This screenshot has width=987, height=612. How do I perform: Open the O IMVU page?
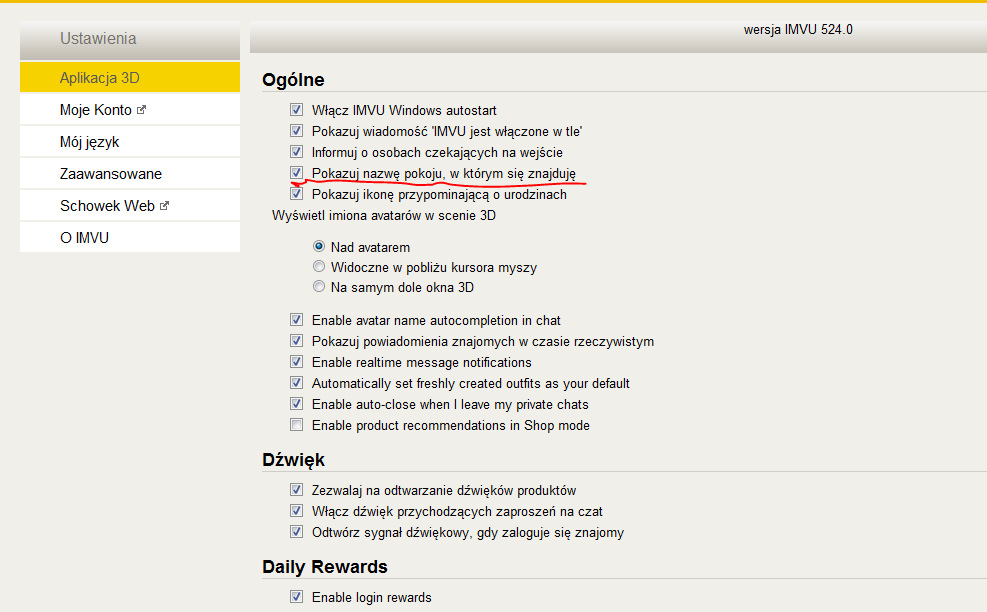pos(130,238)
